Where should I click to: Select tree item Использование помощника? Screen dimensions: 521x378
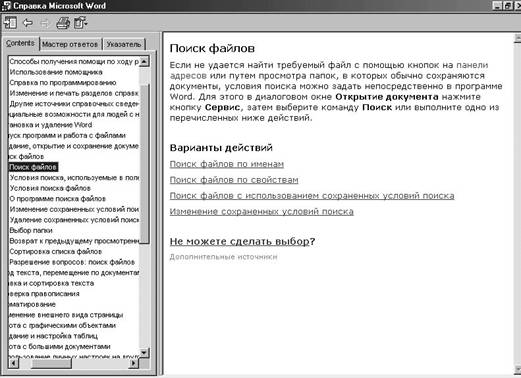point(56,72)
